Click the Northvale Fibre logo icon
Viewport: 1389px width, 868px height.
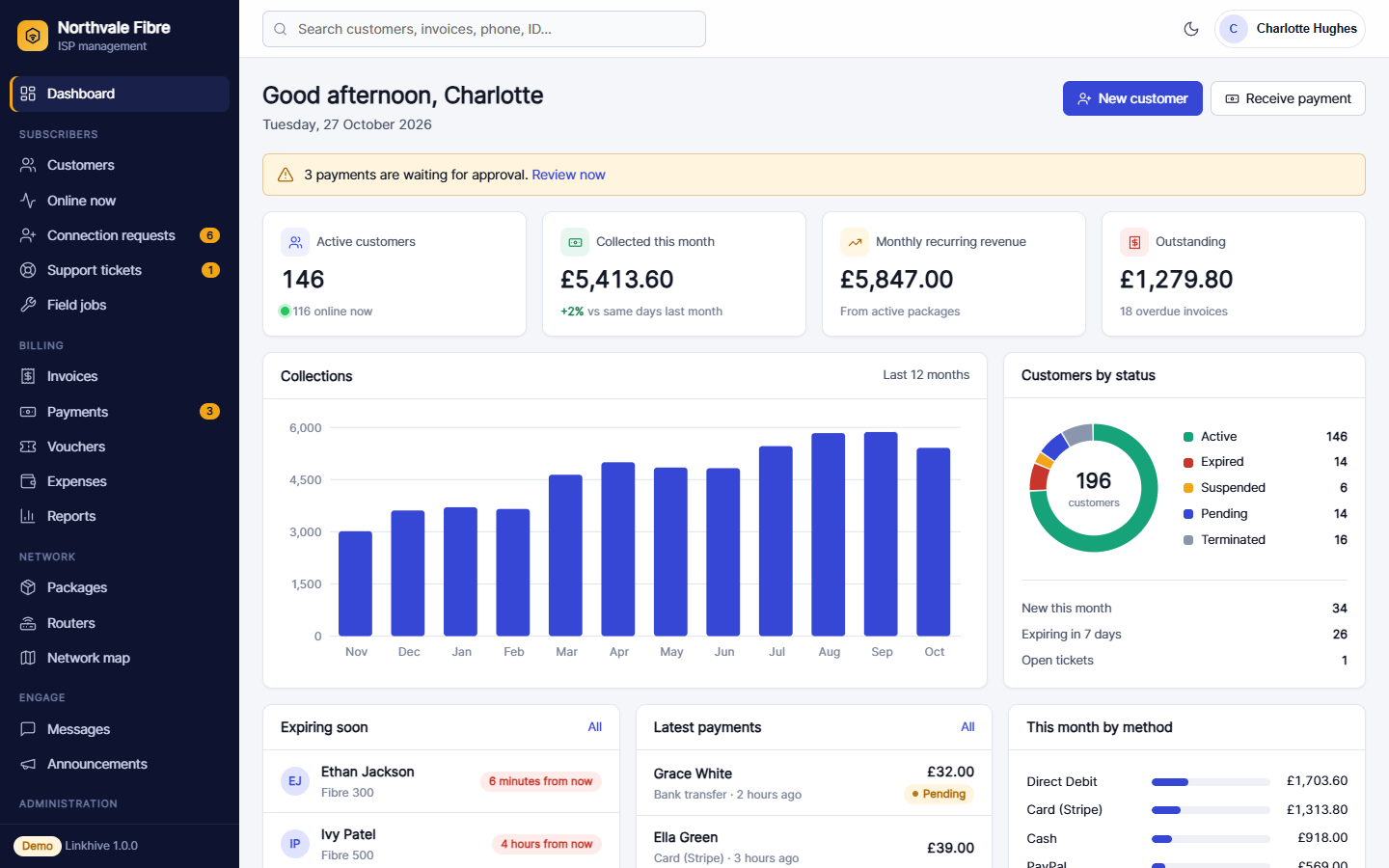pos(33,36)
